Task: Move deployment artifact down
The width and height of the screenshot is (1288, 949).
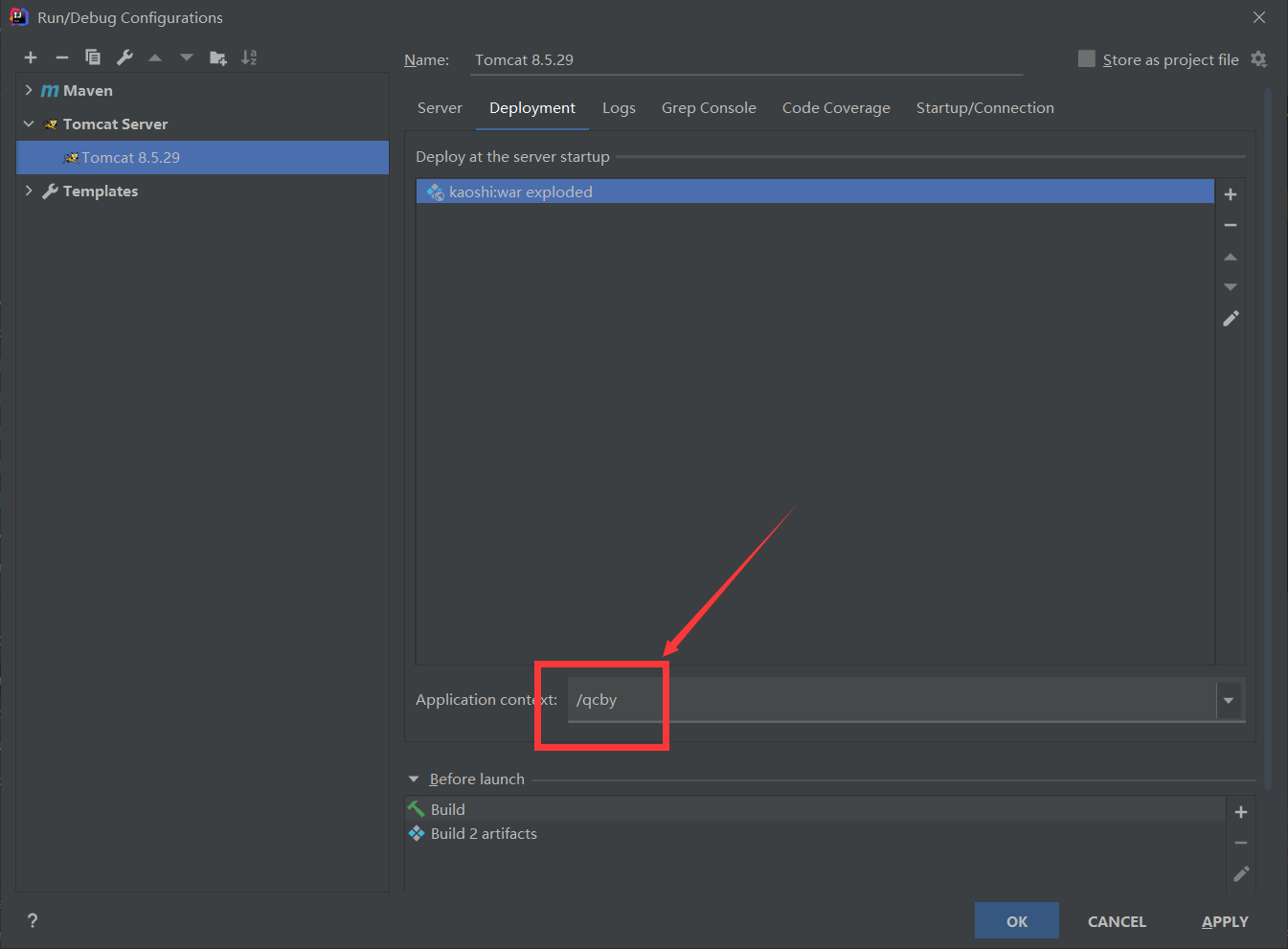Action: 1231,287
